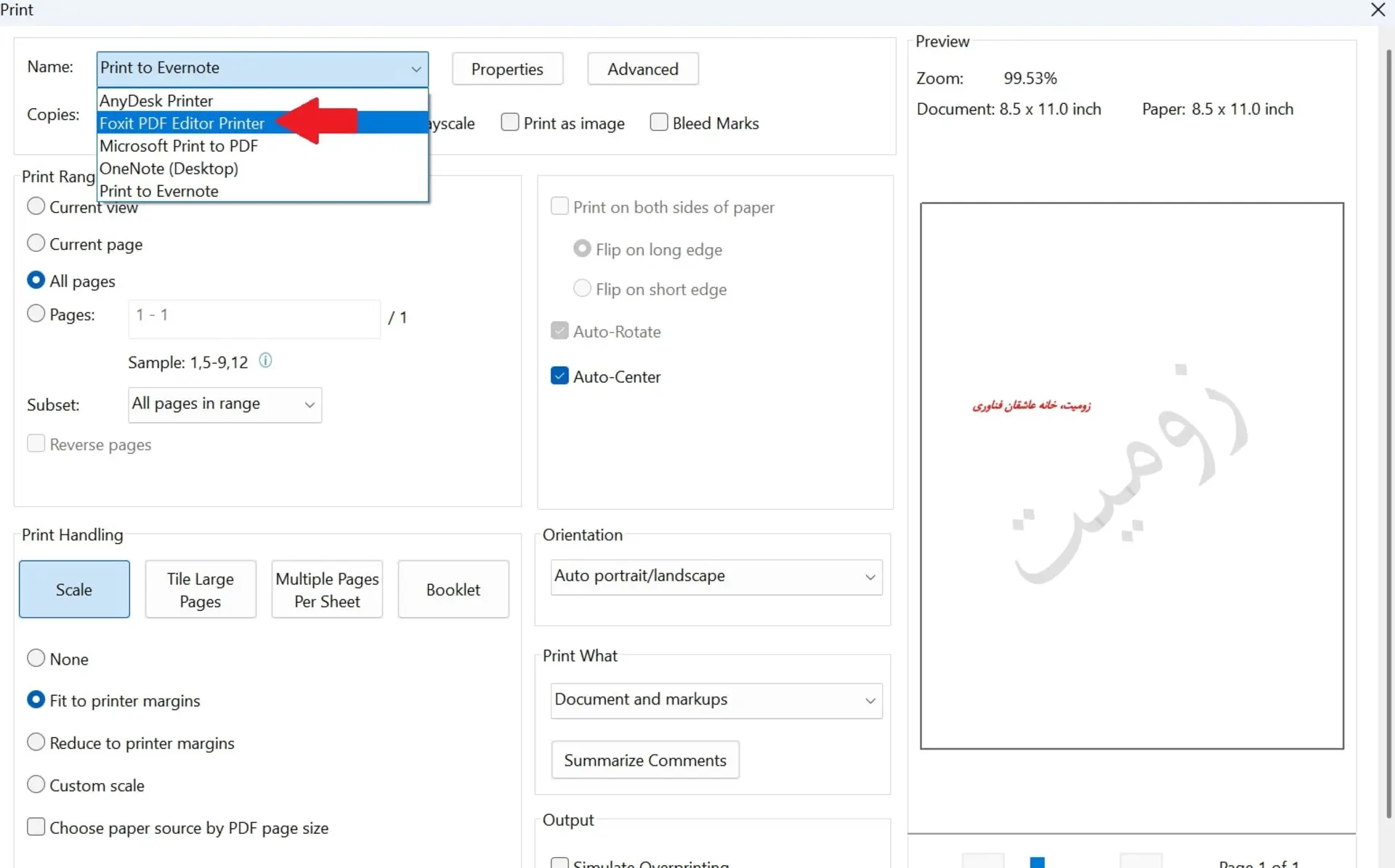Uncheck Auto-Center checkbox

tap(559, 376)
